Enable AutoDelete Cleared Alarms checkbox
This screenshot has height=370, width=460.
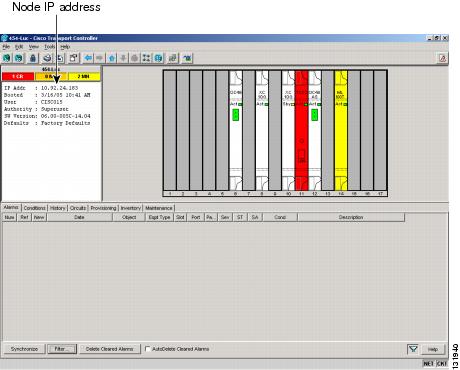point(148,349)
